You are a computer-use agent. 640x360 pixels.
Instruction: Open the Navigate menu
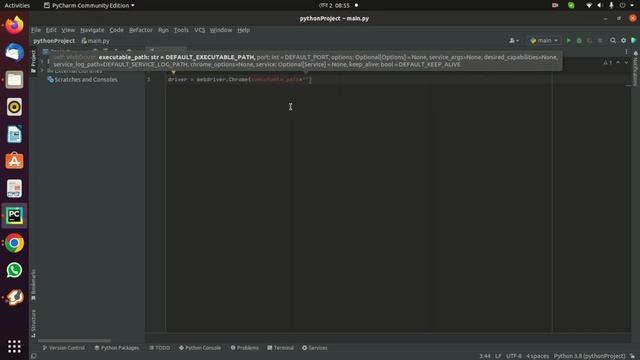point(92,30)
